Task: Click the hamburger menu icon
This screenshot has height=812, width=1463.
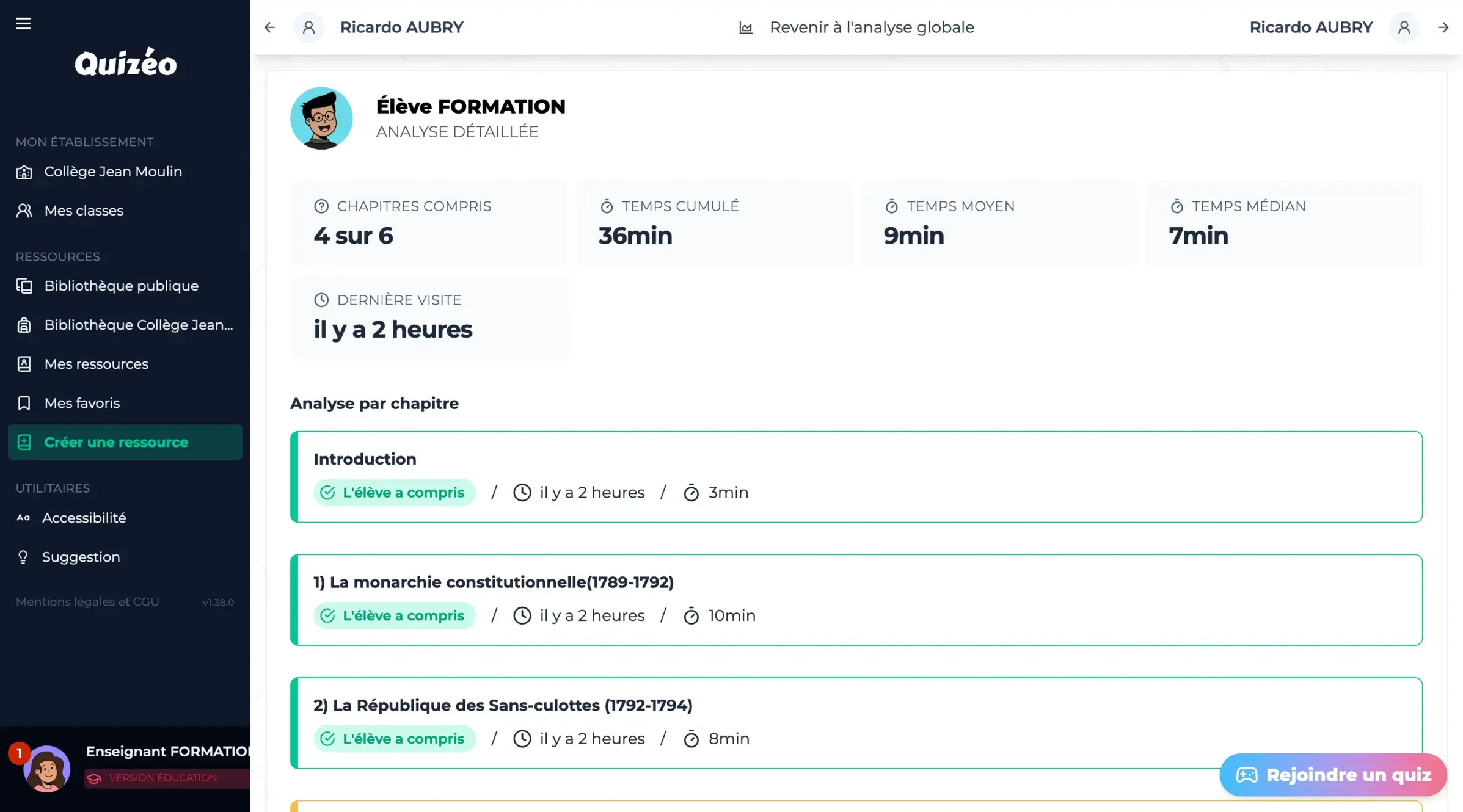Action: point(23,23)
